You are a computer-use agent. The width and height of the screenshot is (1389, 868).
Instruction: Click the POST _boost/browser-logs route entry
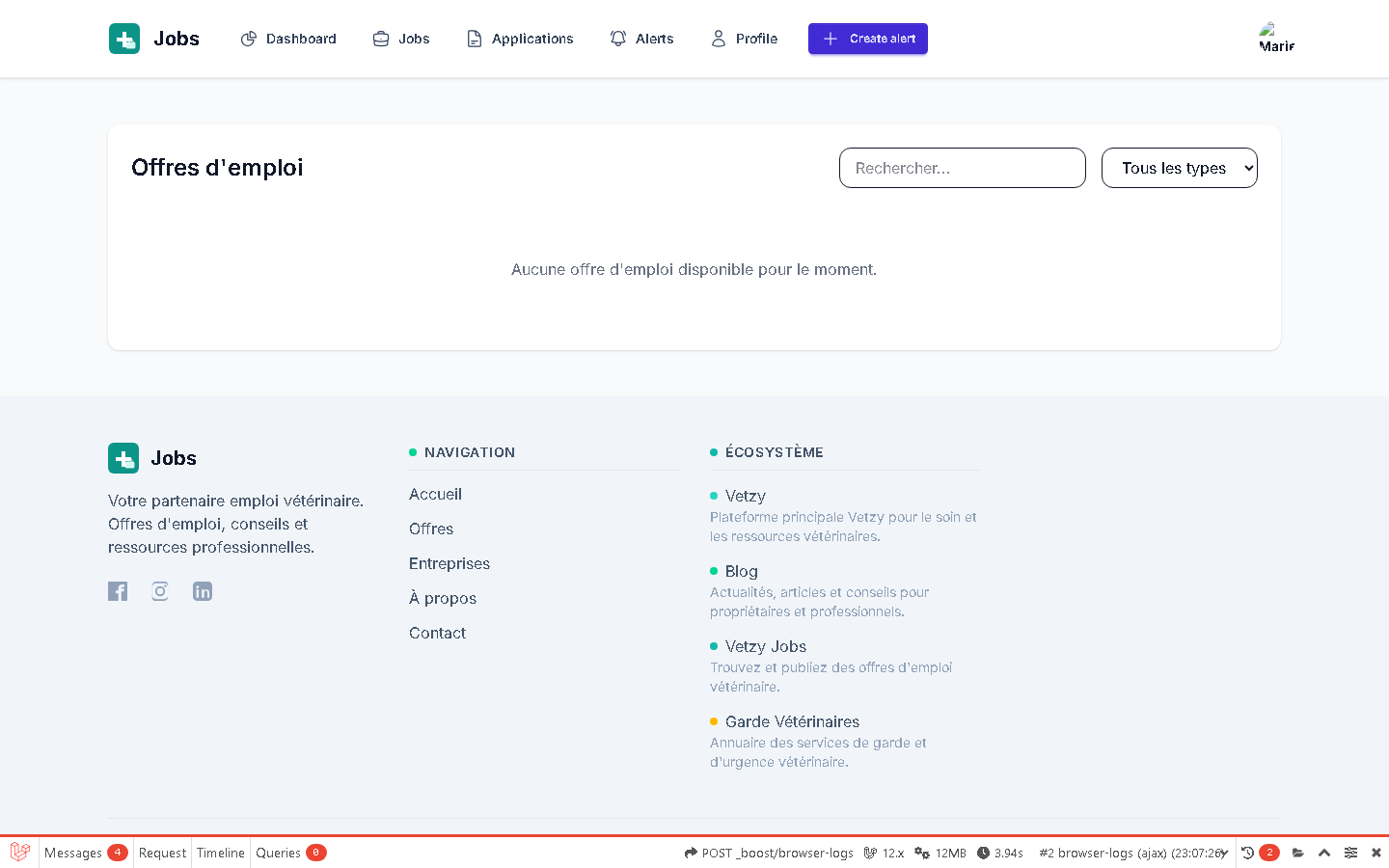[x=769, y=853]
